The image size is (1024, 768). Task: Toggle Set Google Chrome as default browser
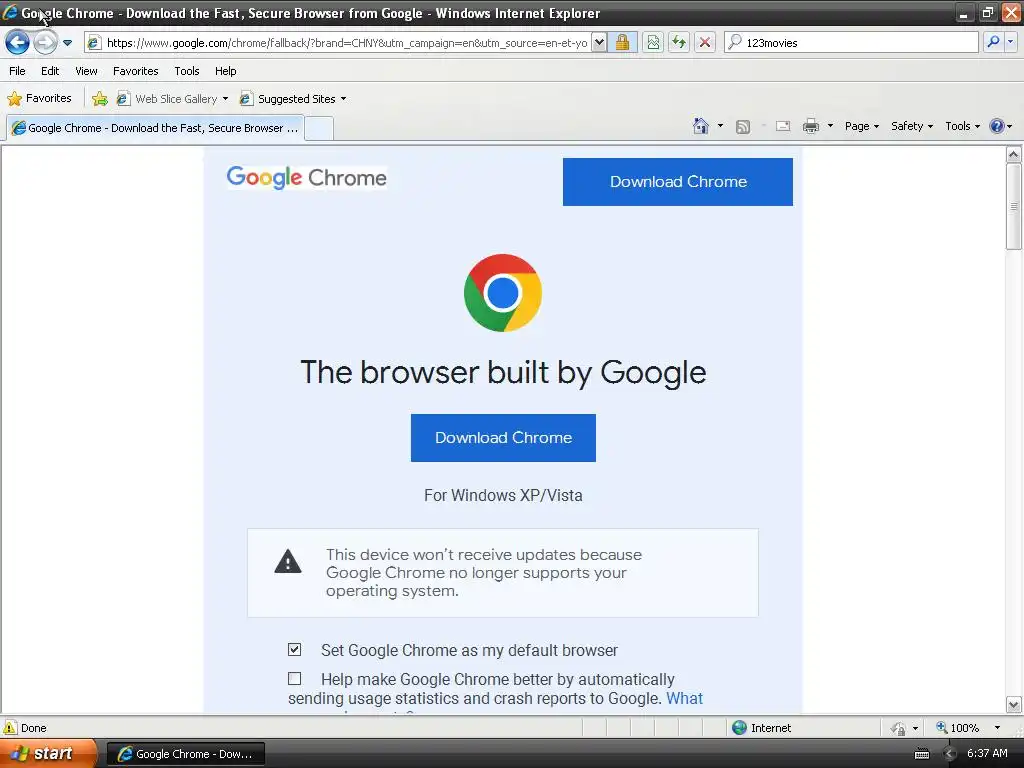point(295,649)
